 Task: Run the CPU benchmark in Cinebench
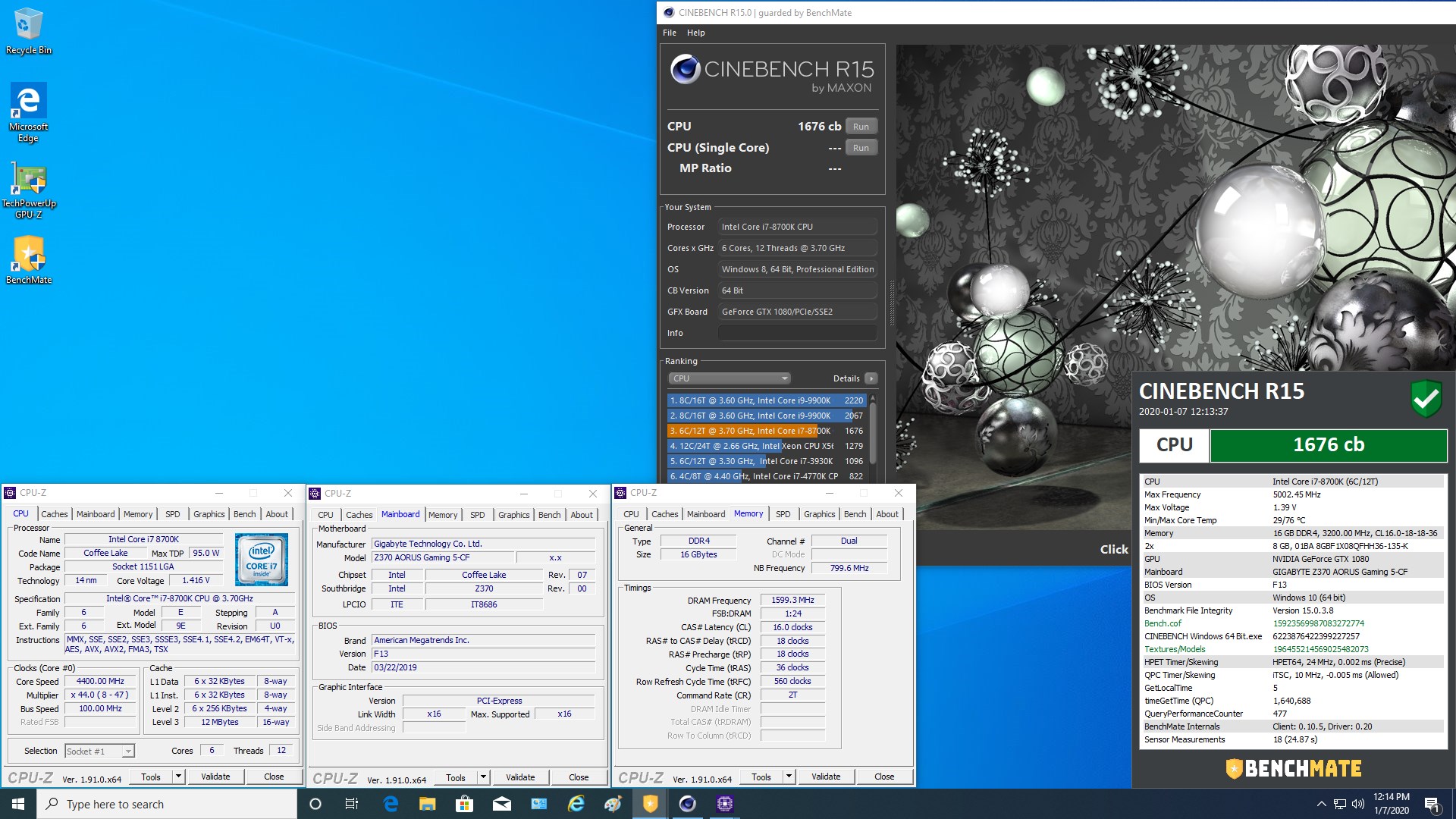[861, 127]
